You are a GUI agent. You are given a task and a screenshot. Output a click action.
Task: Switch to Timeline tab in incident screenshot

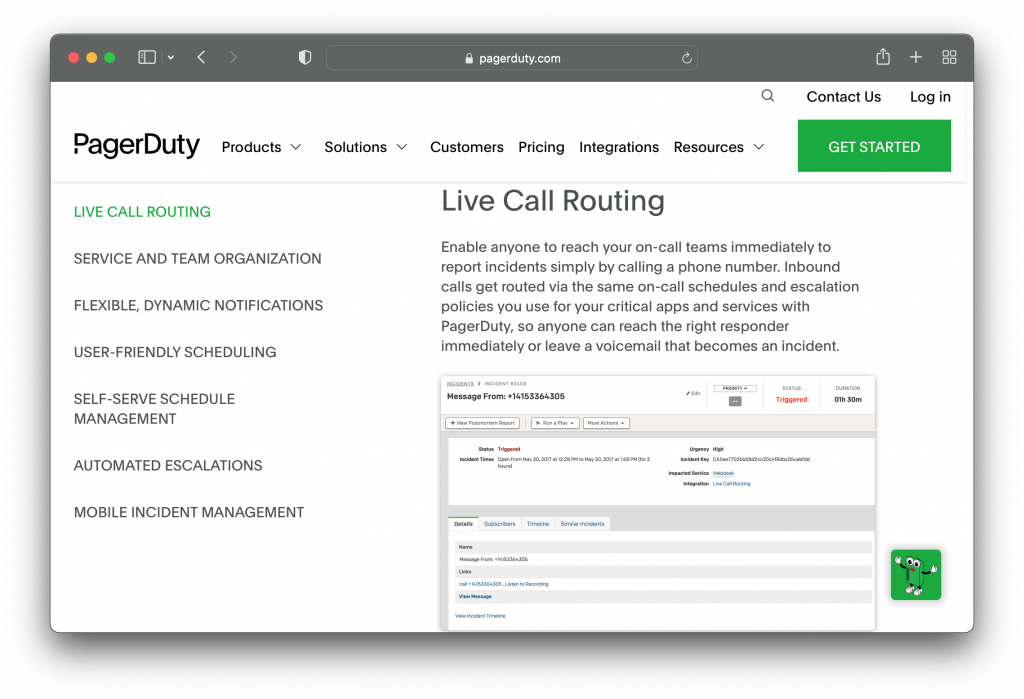pyautogui.click(x=538, y=524)
